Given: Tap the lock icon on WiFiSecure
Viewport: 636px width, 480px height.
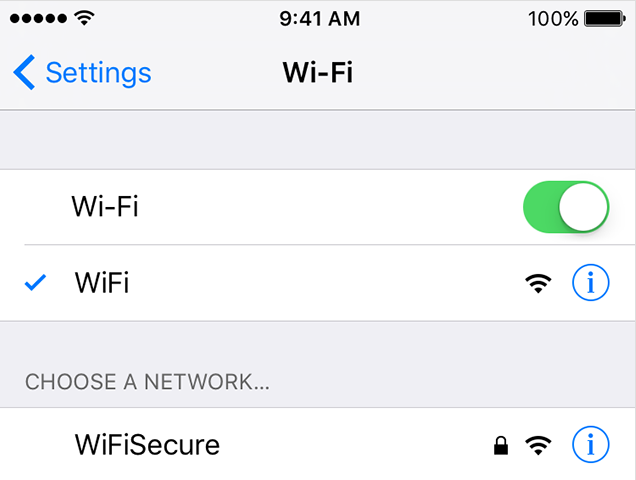Looking at the screenshot, I should click(501, 445).
